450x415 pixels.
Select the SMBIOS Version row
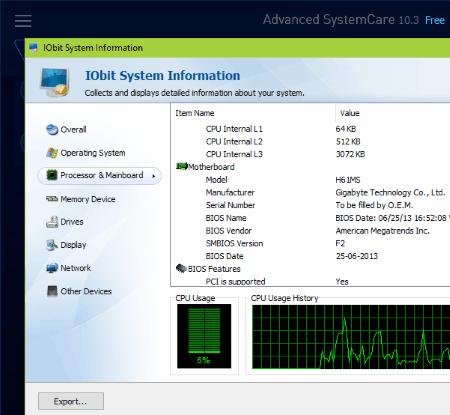310,243
